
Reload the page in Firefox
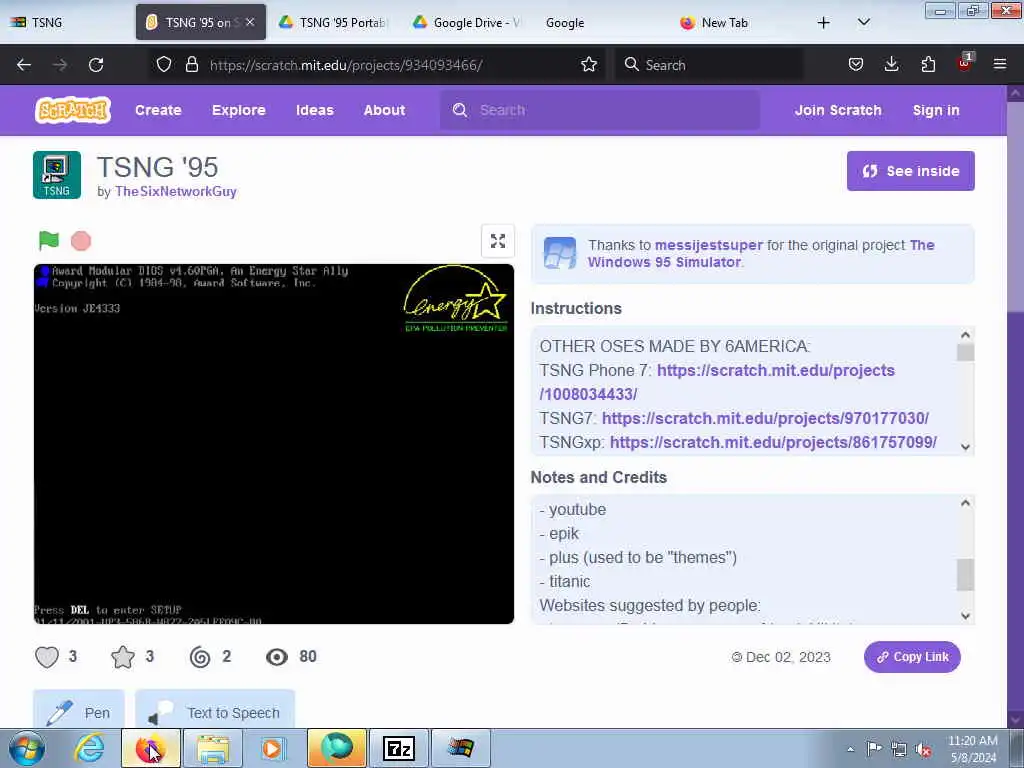point(96,65)
